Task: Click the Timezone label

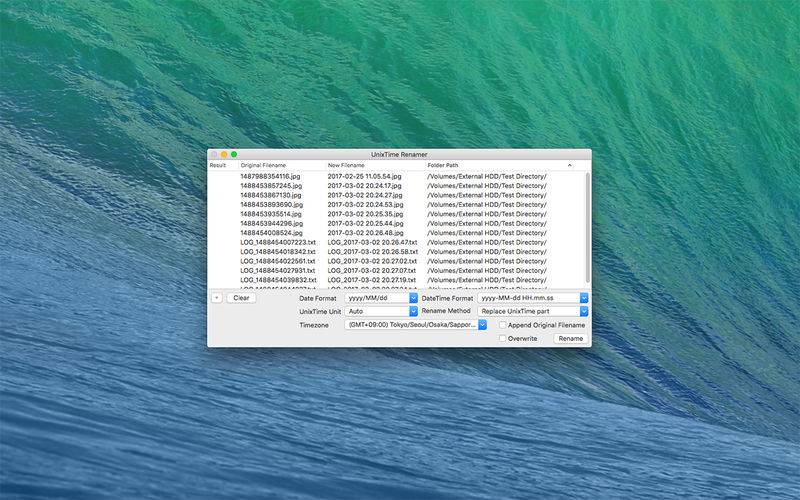Action: [314, 325]
